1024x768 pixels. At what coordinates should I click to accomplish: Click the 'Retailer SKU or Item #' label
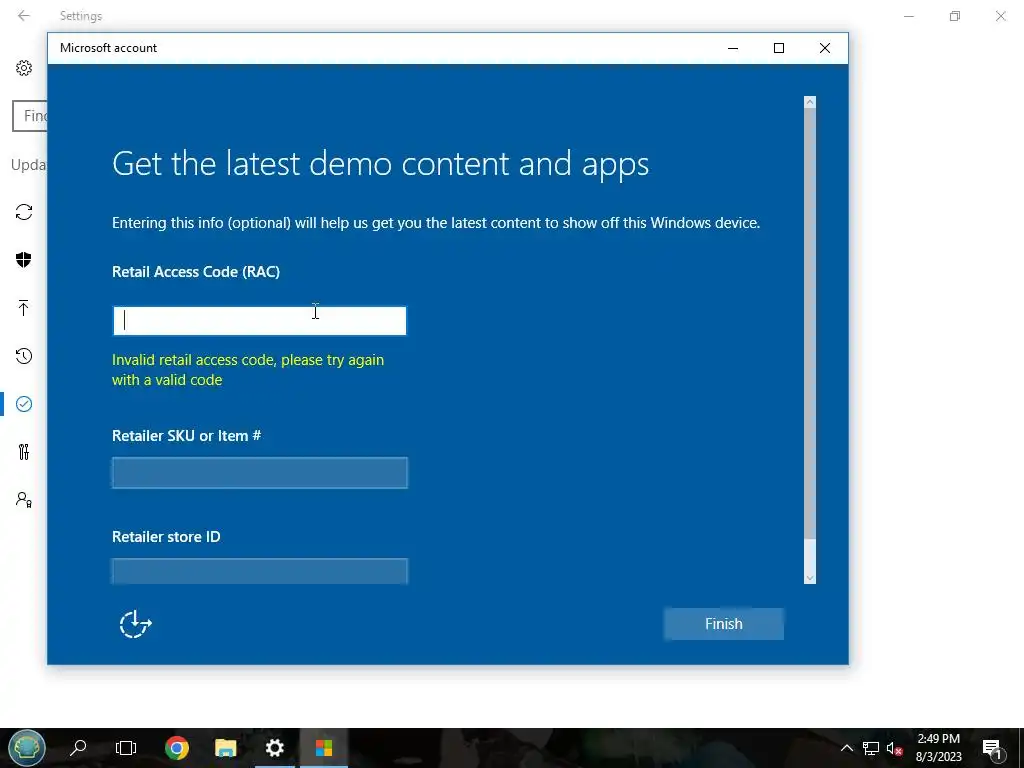tap(186, 436)
